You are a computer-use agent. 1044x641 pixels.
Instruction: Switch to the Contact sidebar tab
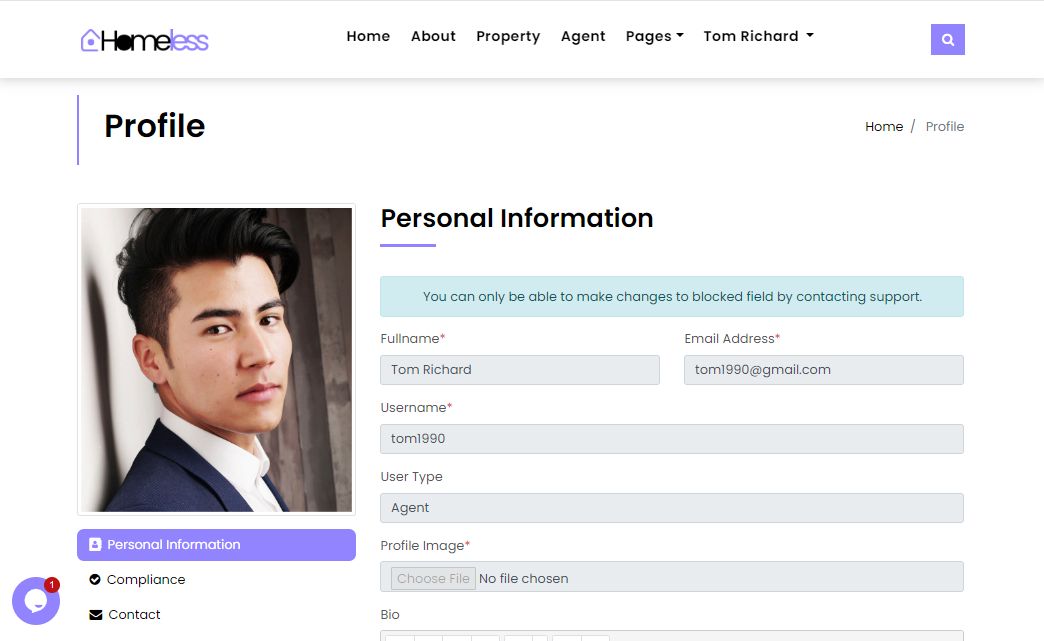(x=134, y=615)
